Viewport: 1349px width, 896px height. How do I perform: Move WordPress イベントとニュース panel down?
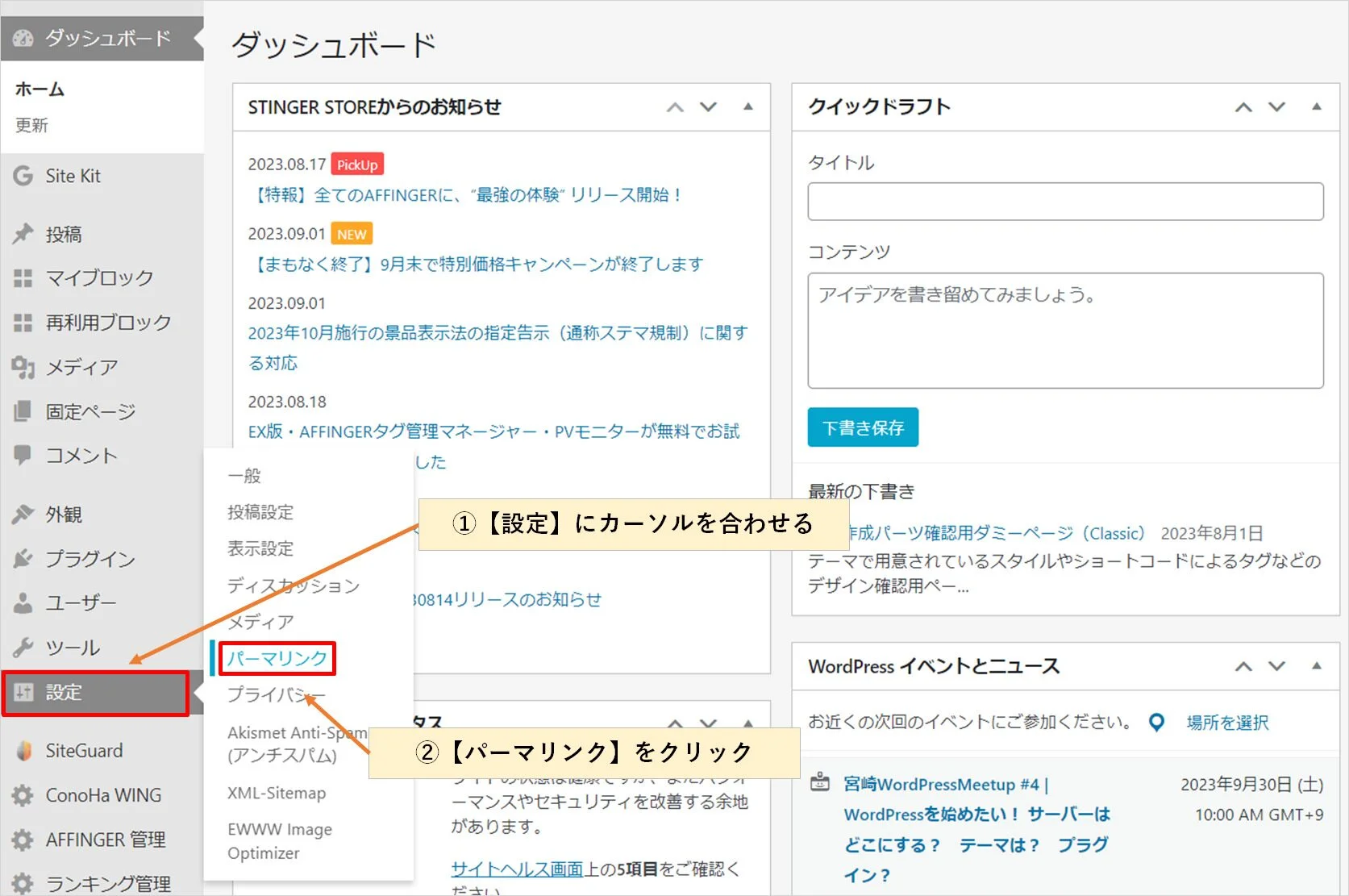(1276, 666)
